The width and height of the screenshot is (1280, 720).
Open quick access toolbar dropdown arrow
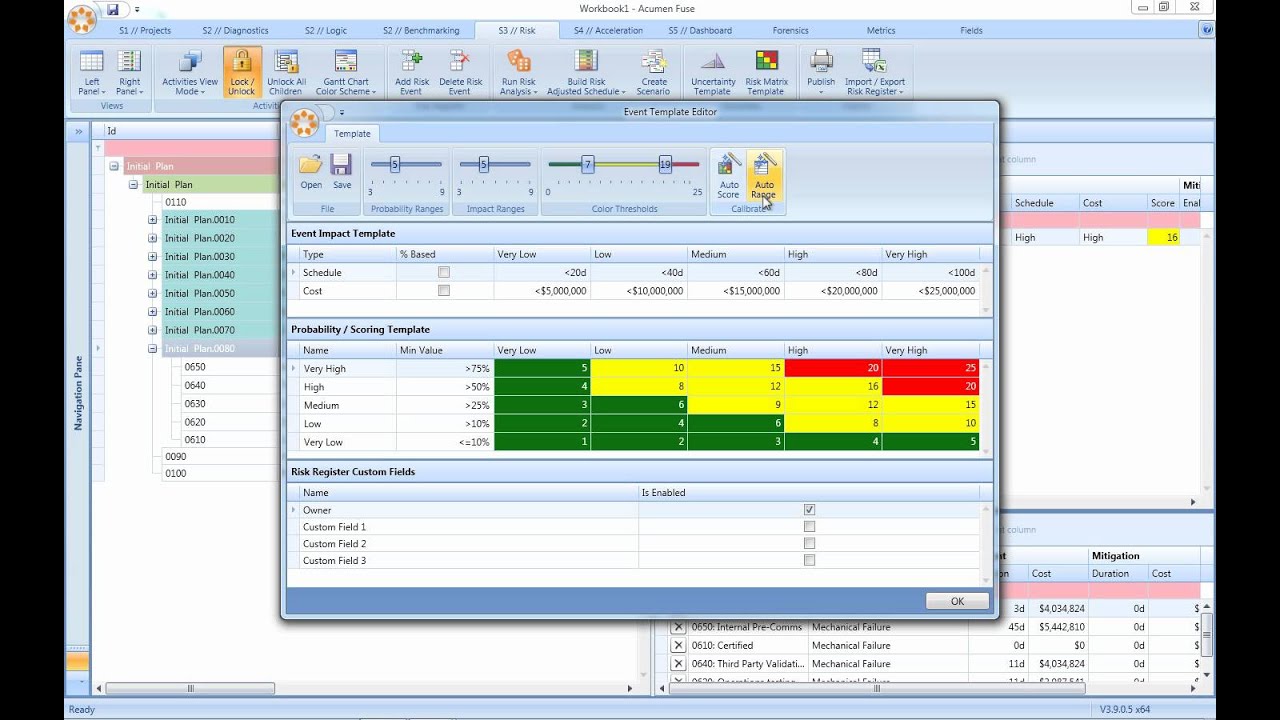point(137,10)
